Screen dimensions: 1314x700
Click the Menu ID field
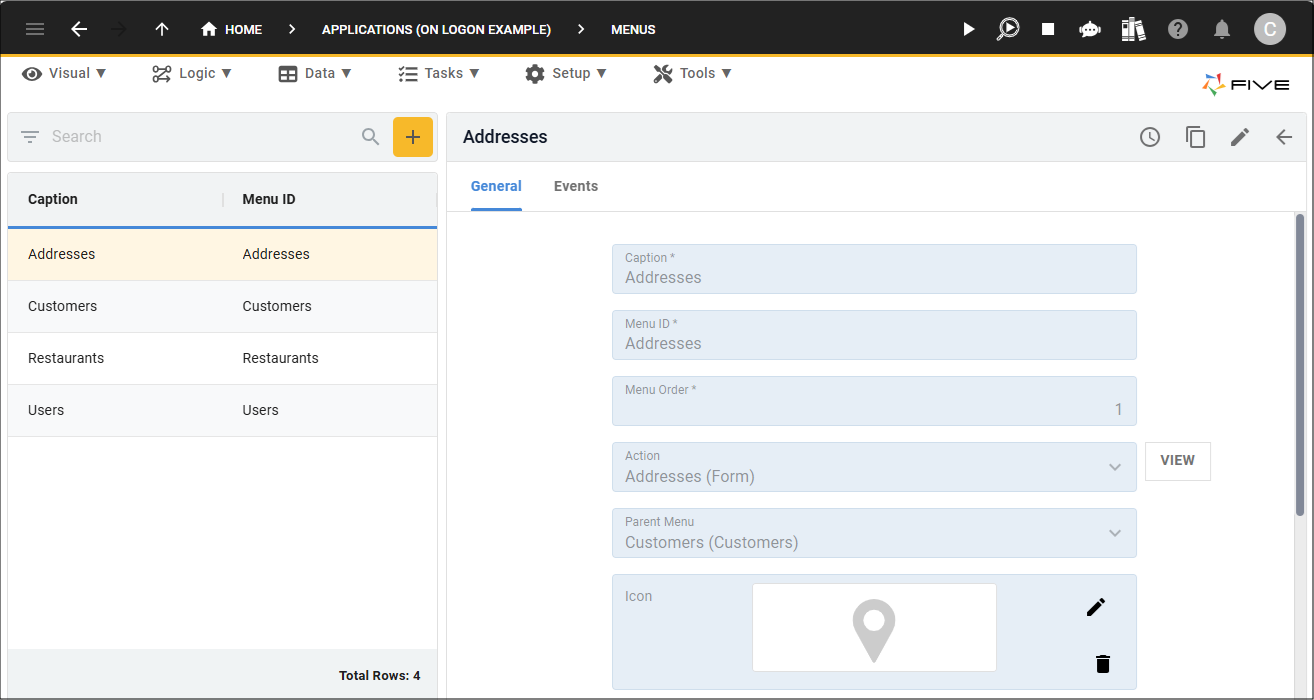point(874,335)
